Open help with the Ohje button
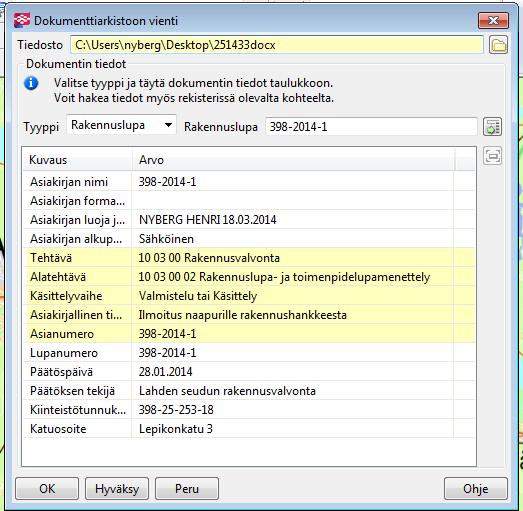Image resolution: width=523 pixels, height=511 pixels. click(x=476, y=489)
